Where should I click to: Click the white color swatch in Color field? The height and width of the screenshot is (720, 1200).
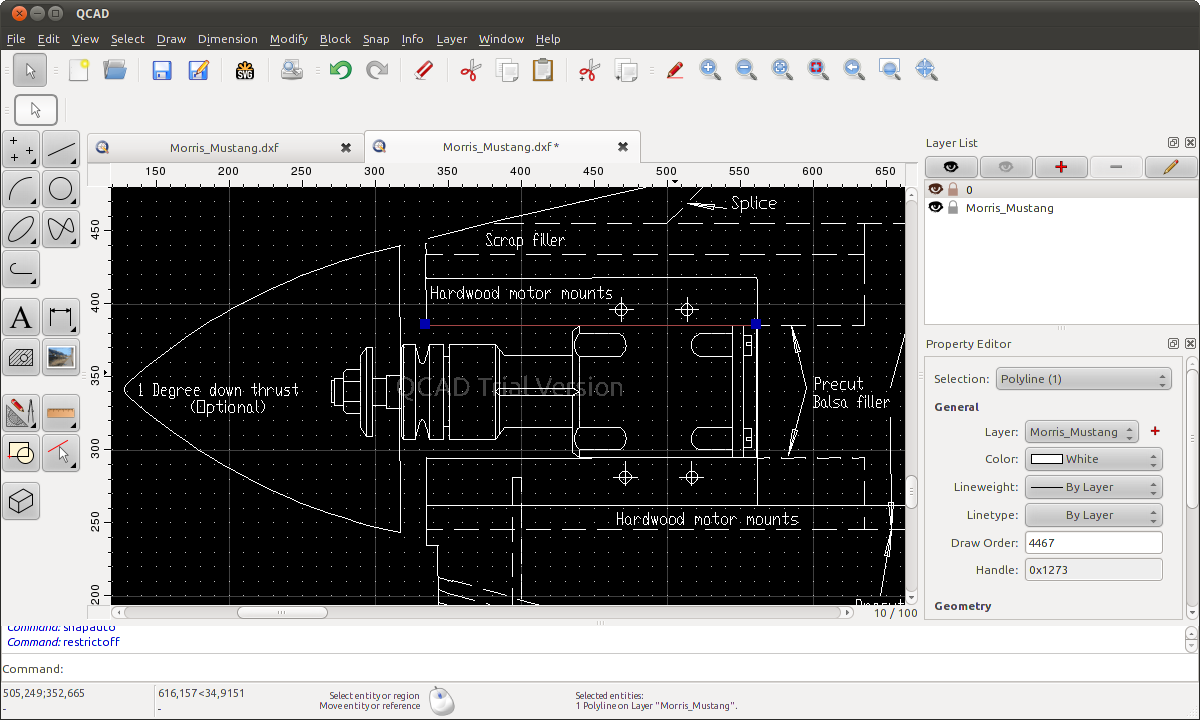1047,459
